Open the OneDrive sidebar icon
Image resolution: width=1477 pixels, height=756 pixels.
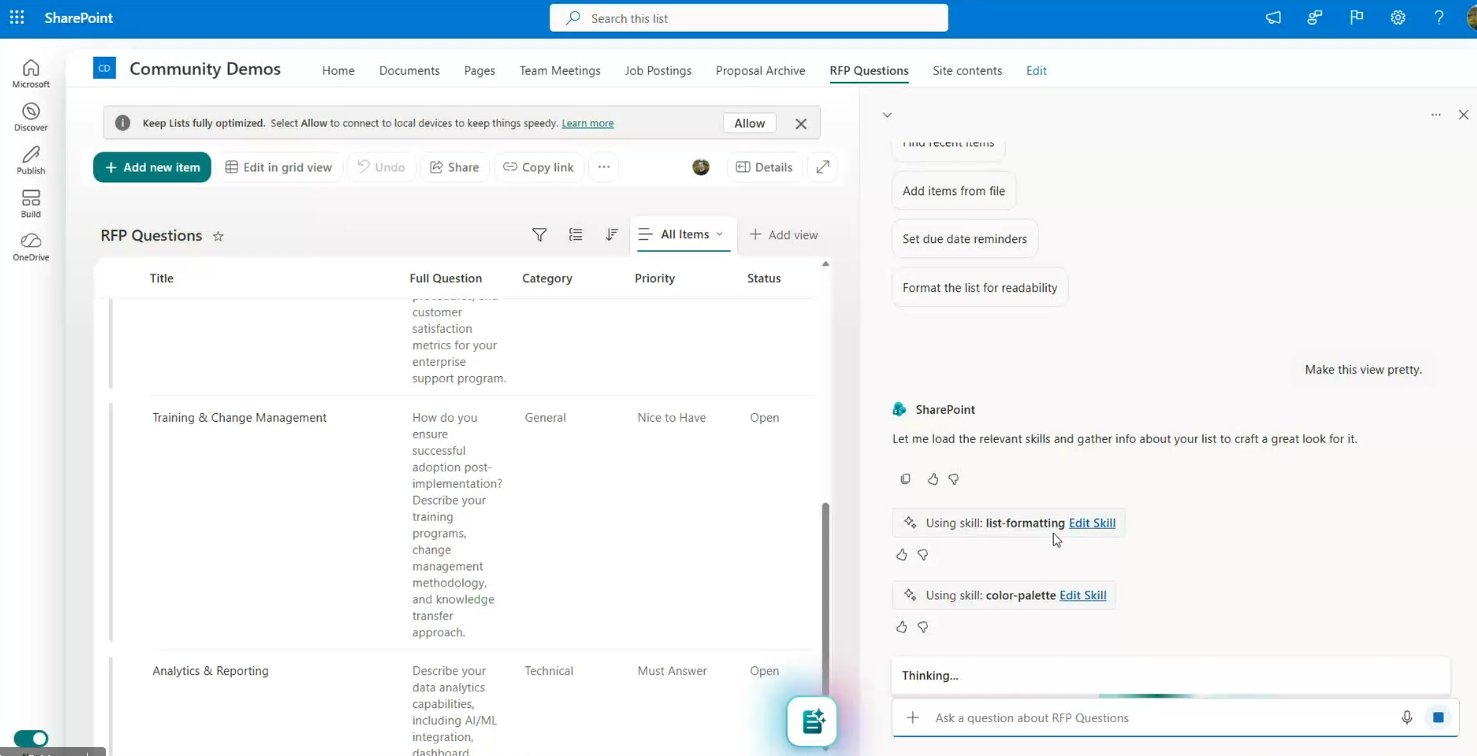point(31,246)
